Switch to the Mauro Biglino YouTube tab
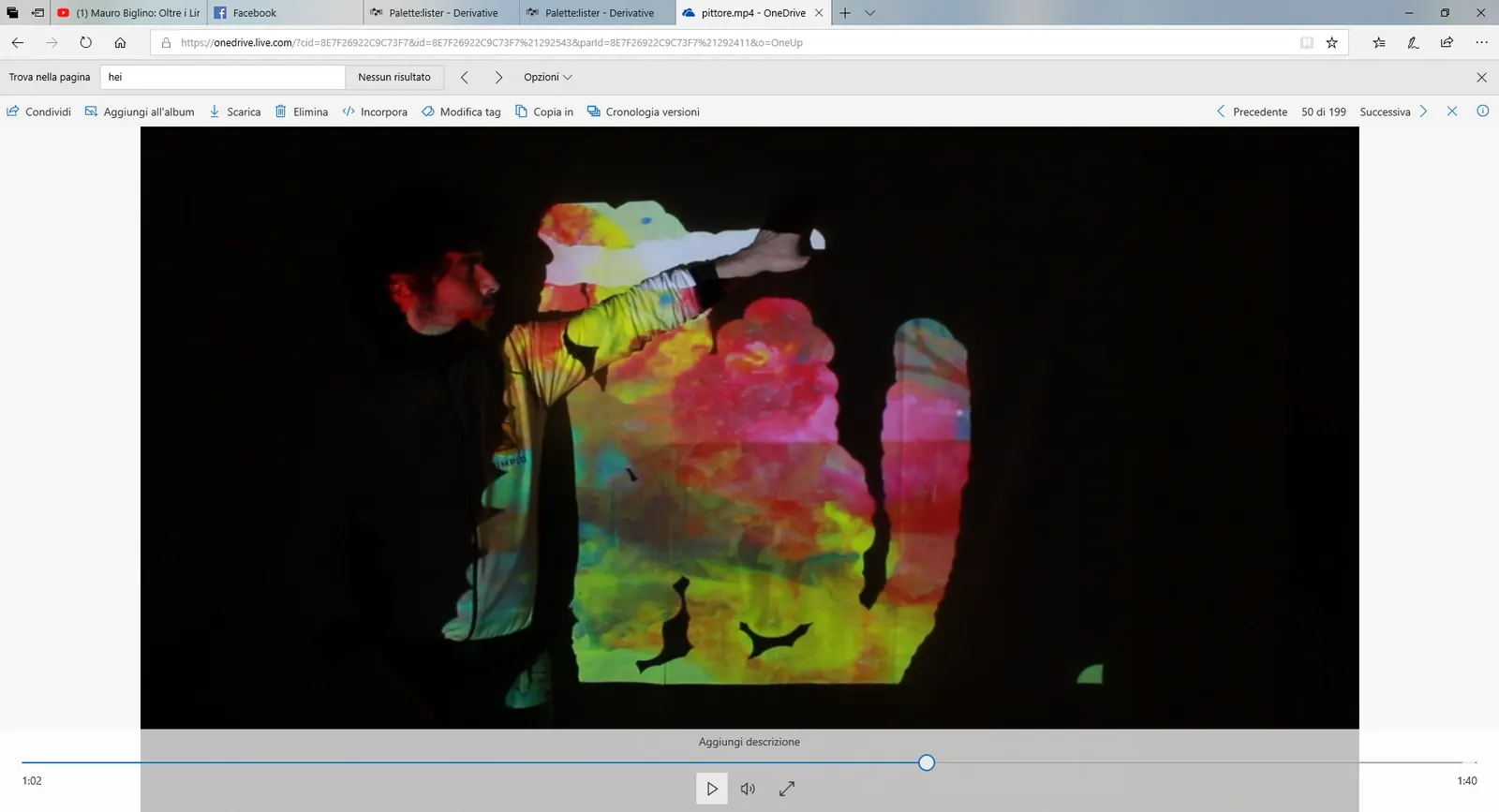Image resolution: width=1499 pixels, height=812 pixels. tap(128, 13)
